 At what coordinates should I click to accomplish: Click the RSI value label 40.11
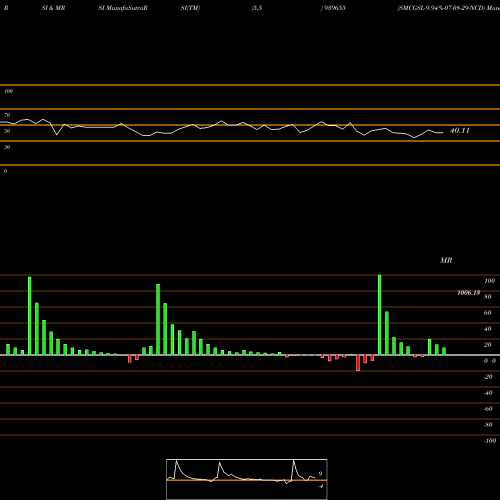pos(460,131)
